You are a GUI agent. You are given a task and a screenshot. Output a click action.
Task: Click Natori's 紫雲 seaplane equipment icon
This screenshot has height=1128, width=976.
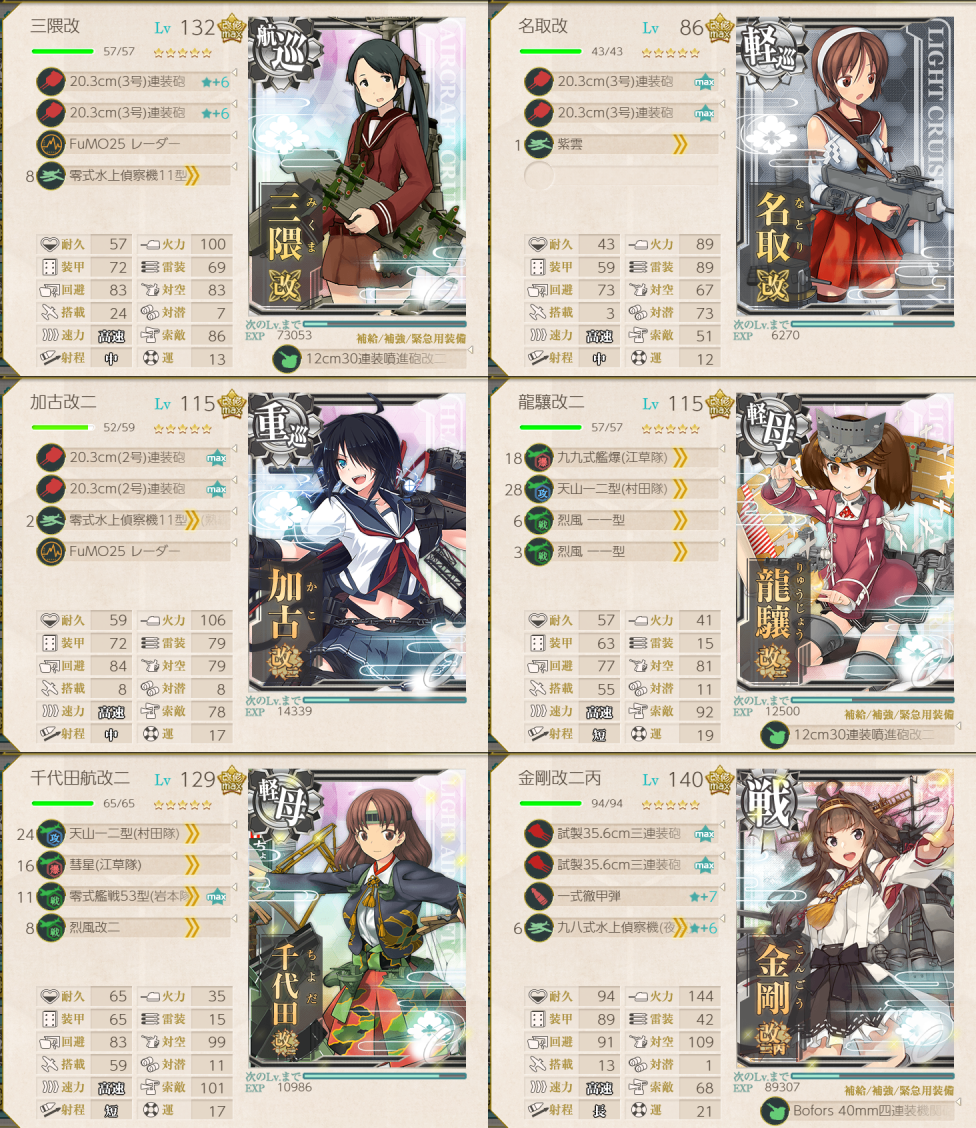coord(539,144)
